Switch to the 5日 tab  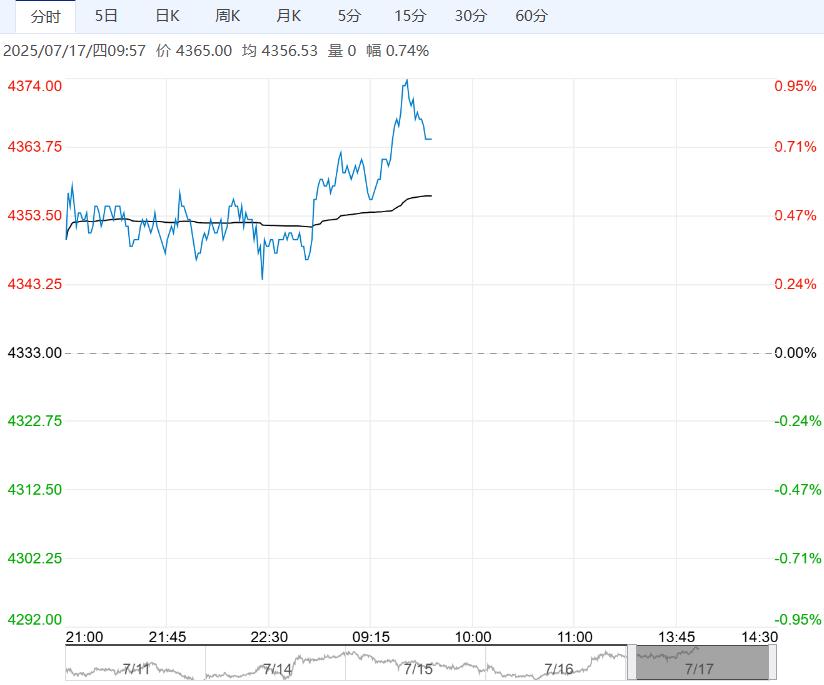coord(106,16)
